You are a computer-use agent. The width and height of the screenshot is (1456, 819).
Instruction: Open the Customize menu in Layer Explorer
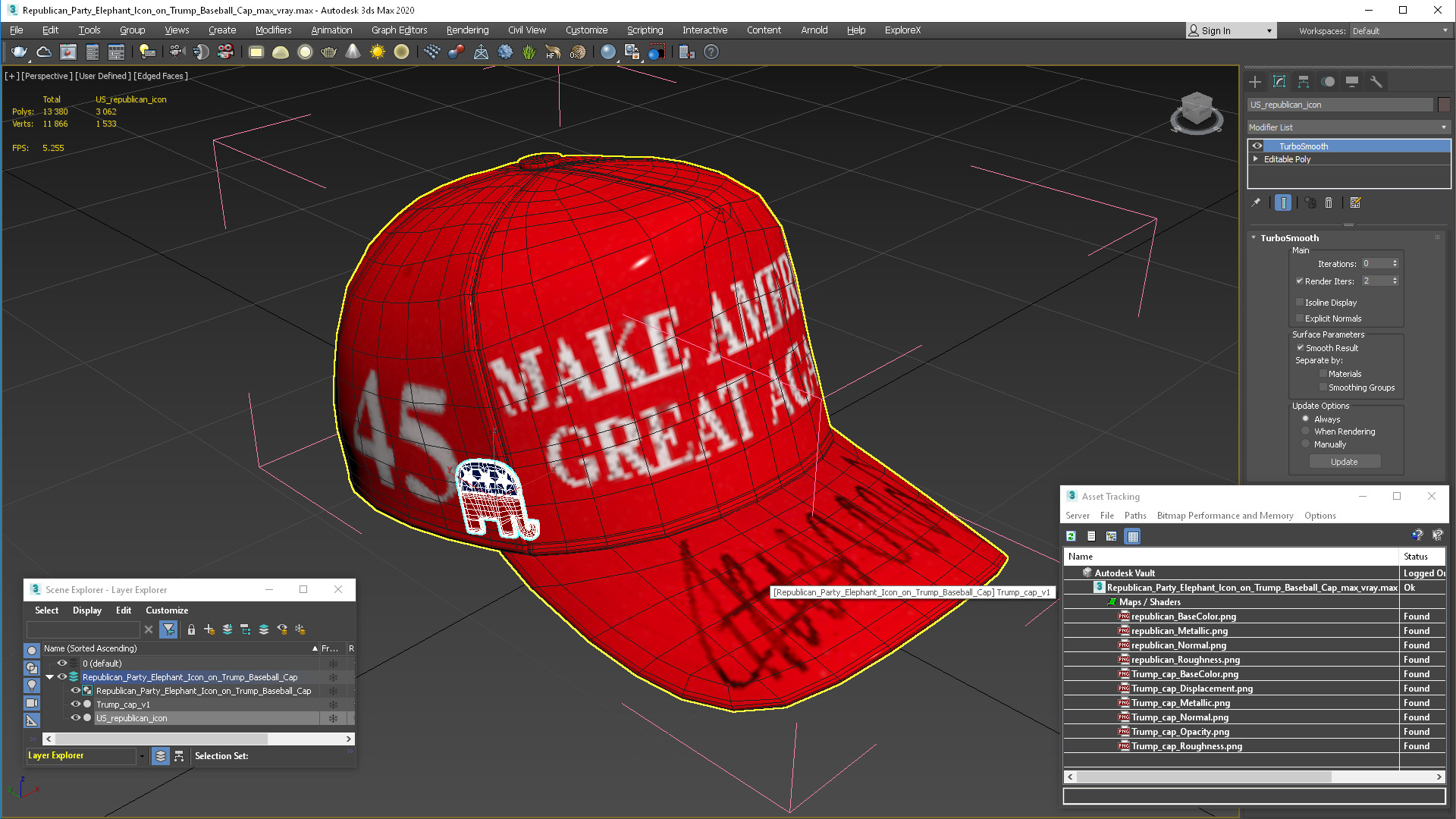coord(167,610)
